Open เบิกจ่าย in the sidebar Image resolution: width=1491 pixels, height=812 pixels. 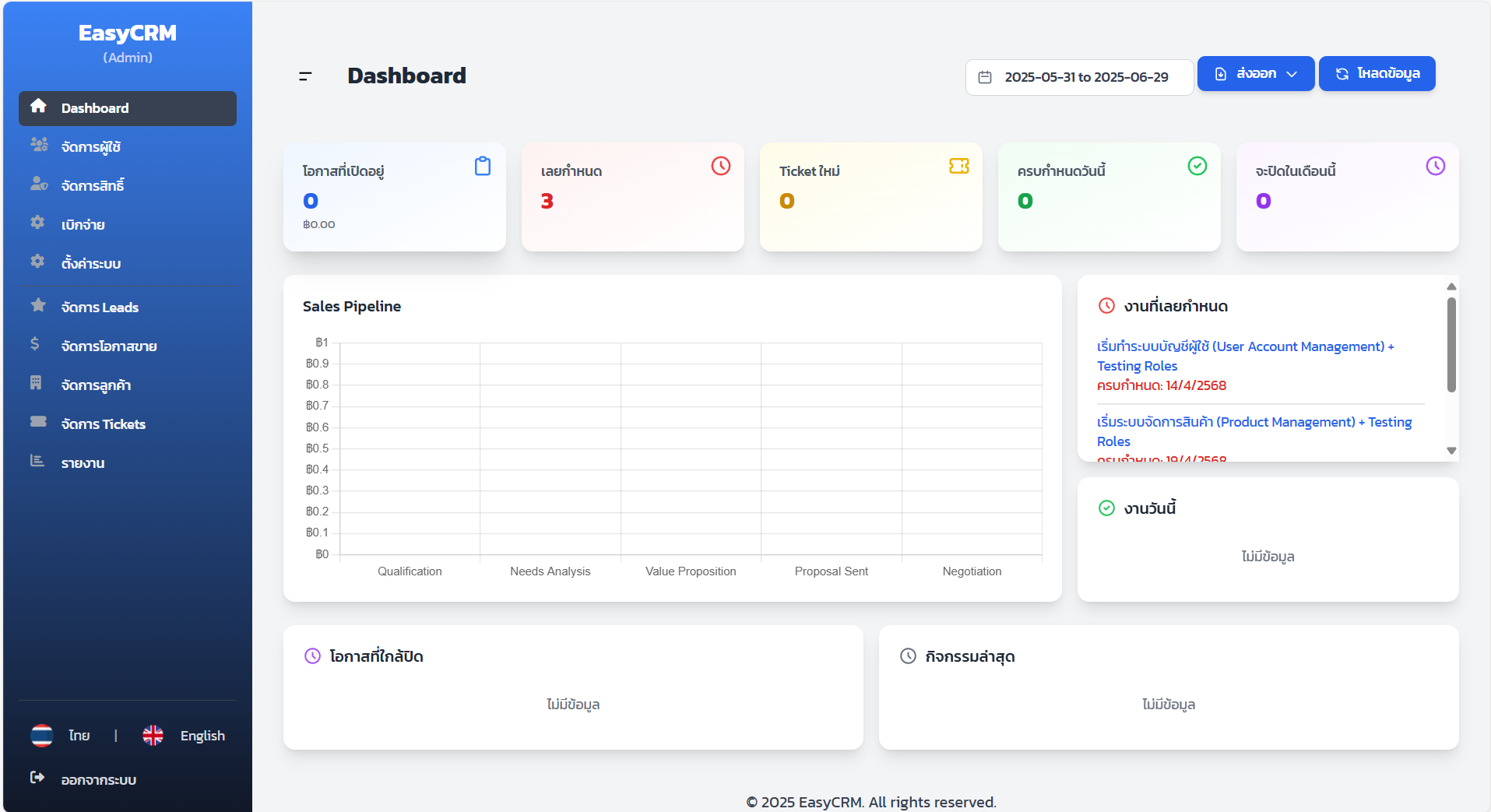[128, 225]
